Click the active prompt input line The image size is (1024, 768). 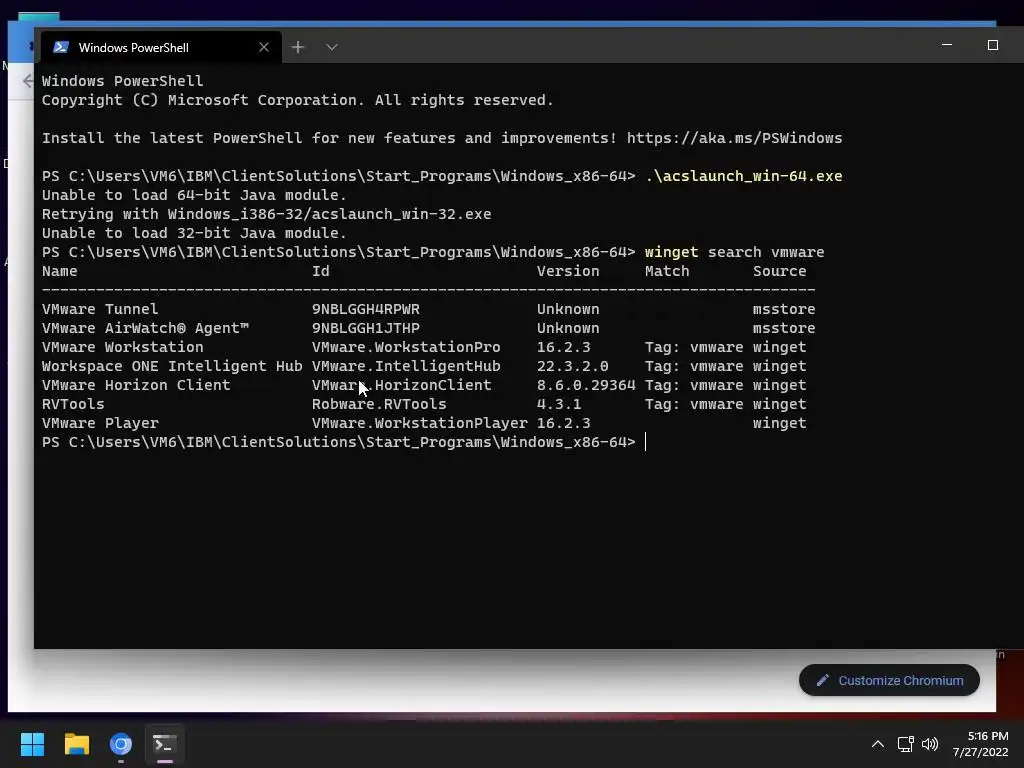[x=344, y=442]
